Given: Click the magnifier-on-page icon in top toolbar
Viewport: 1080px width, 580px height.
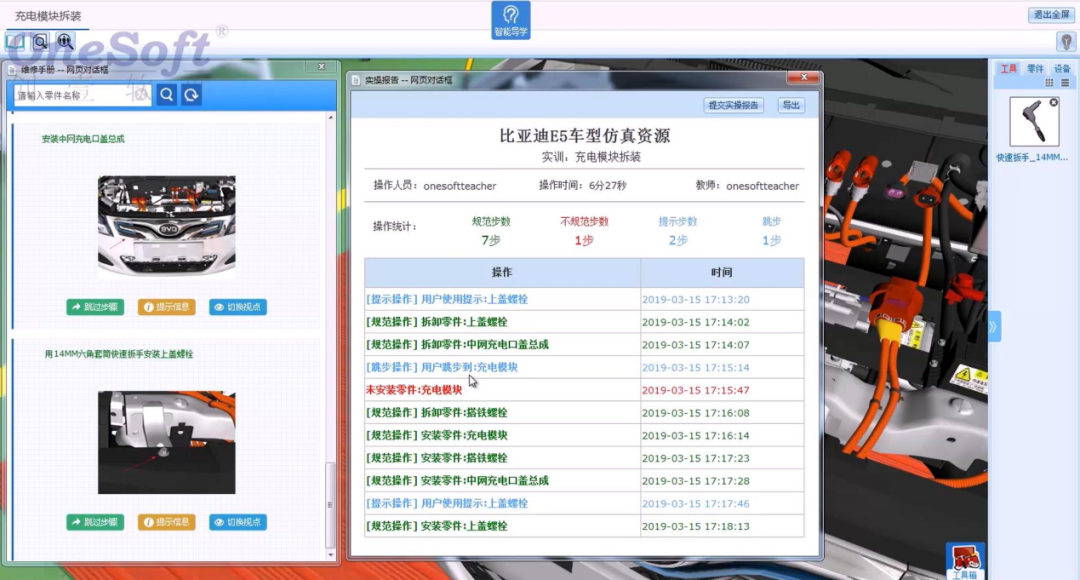Looking at the screenshot, I should [x=40, y=41].
